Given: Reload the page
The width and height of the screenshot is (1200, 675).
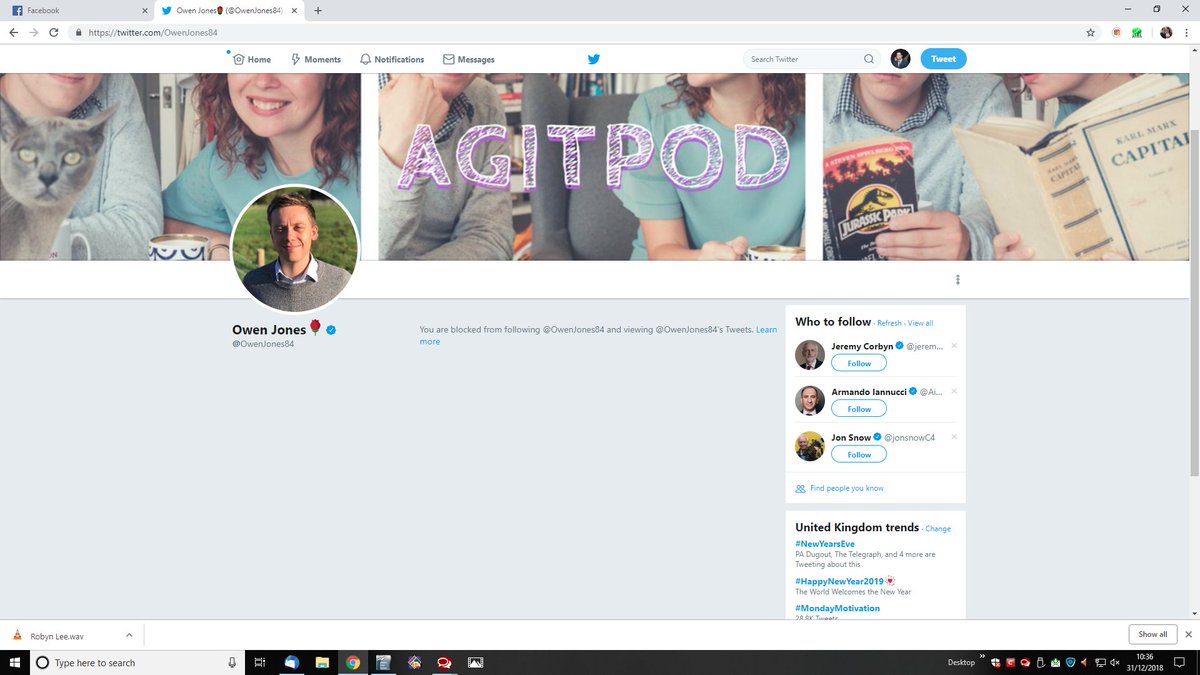Looking at the screenshot, I should point(56,32).
